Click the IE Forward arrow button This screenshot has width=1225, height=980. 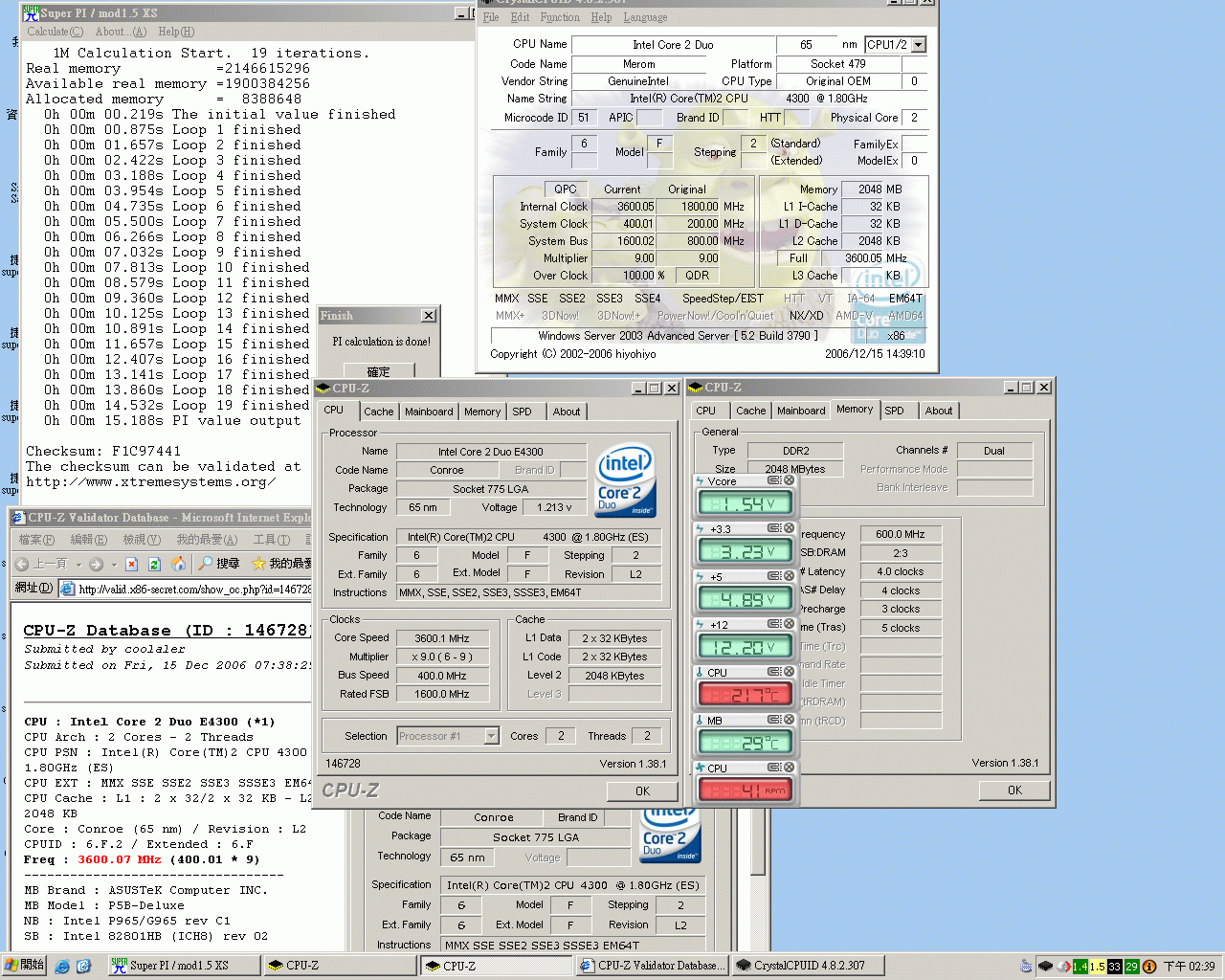[x=96, y=564]
